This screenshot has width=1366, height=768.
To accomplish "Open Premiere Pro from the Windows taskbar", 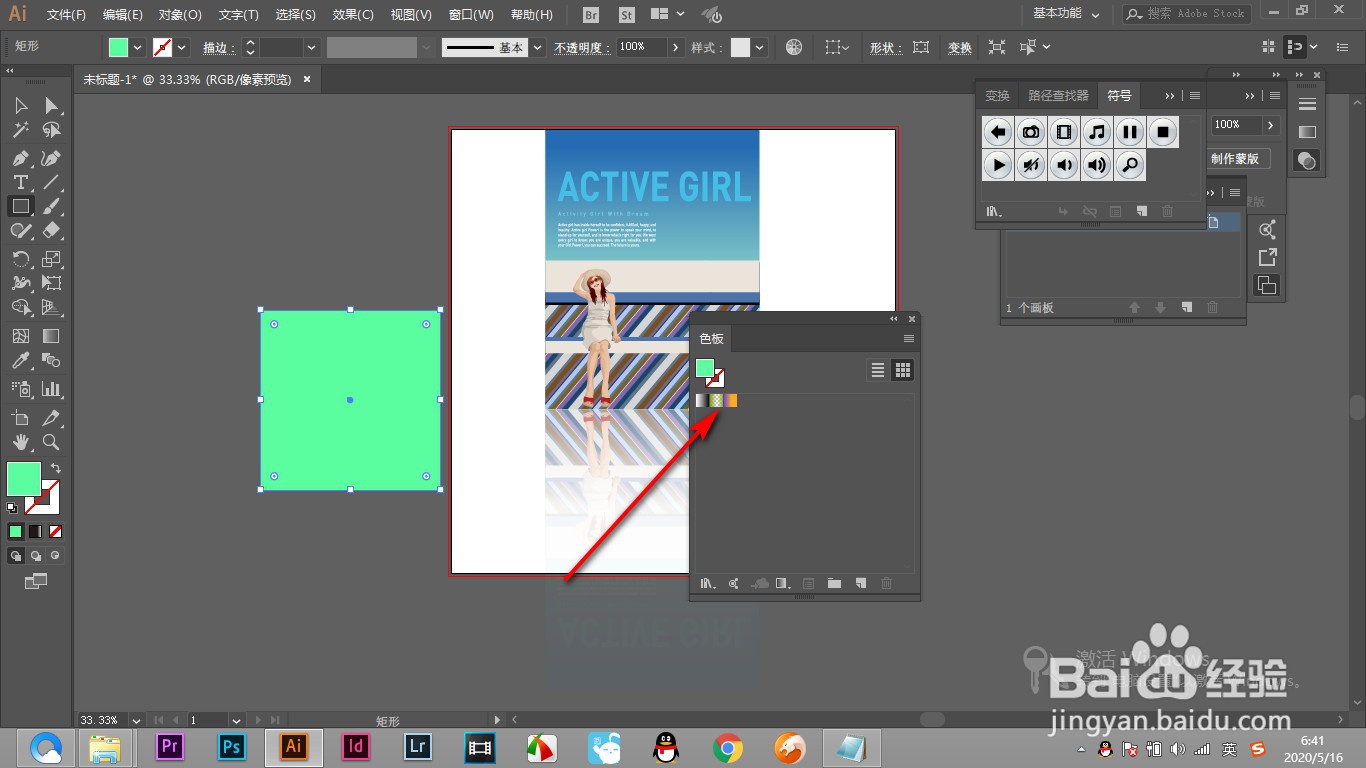I will pyautogui.click(x=170, y=747).
